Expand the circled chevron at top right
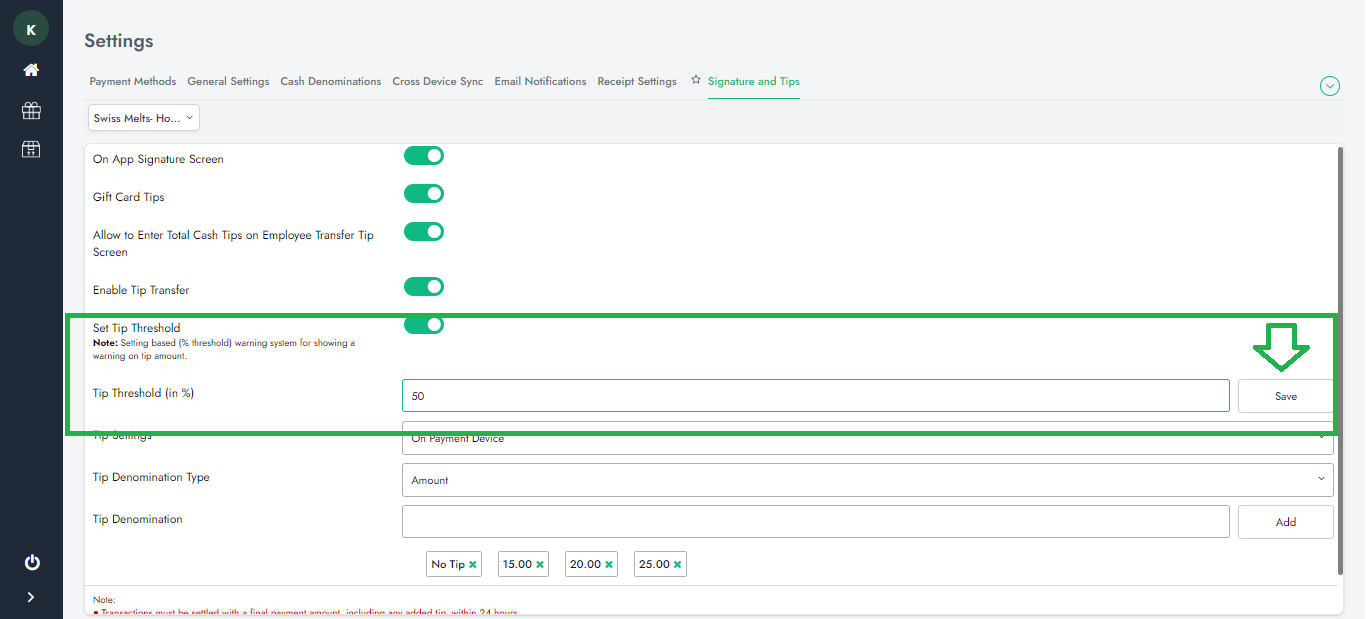The height and width of the screenshot is (619, 1369). [x=1329, y=86]
